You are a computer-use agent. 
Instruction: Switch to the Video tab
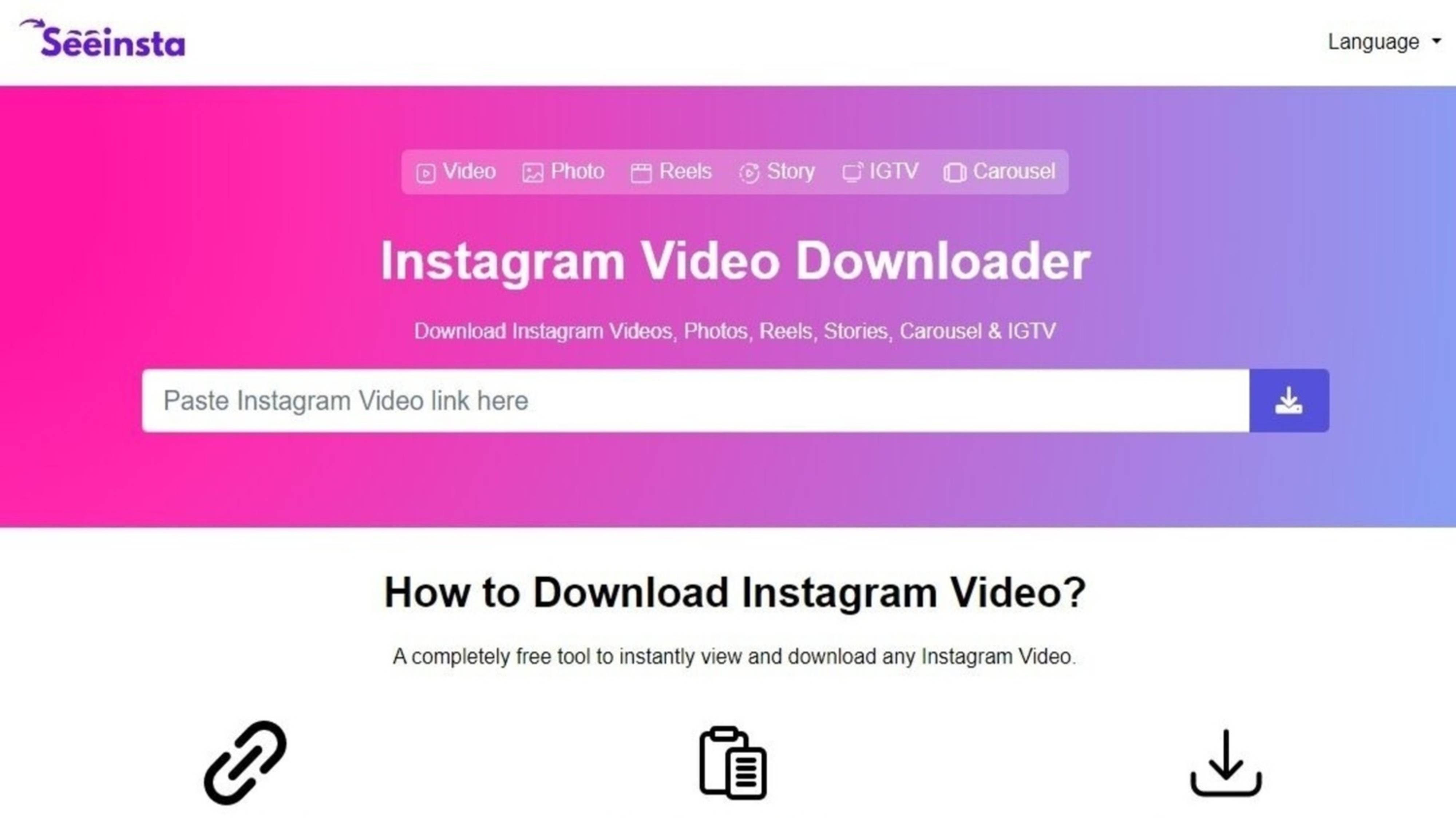point(455,172)
